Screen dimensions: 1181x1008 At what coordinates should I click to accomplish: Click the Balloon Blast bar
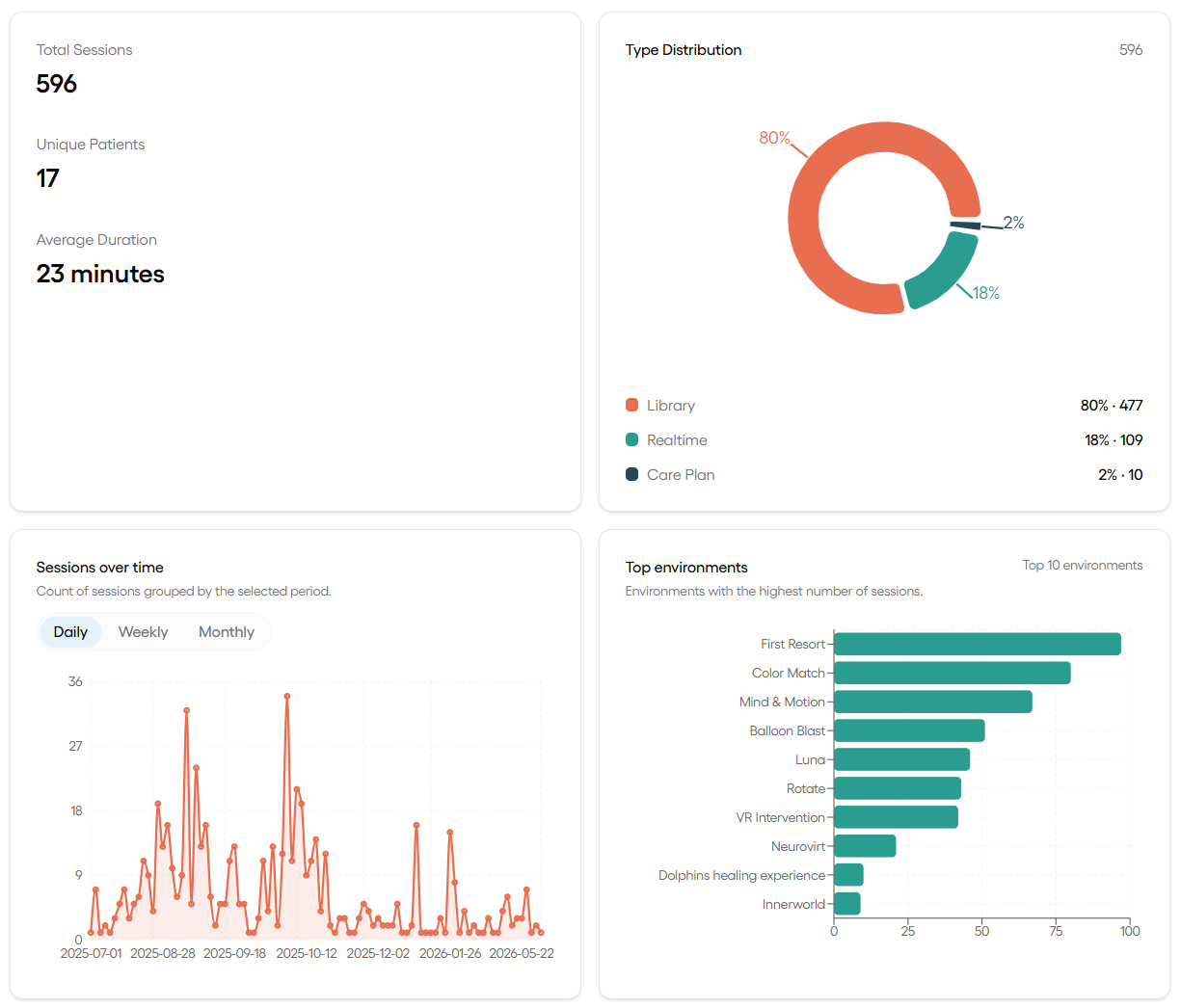[x=909, y=730]
